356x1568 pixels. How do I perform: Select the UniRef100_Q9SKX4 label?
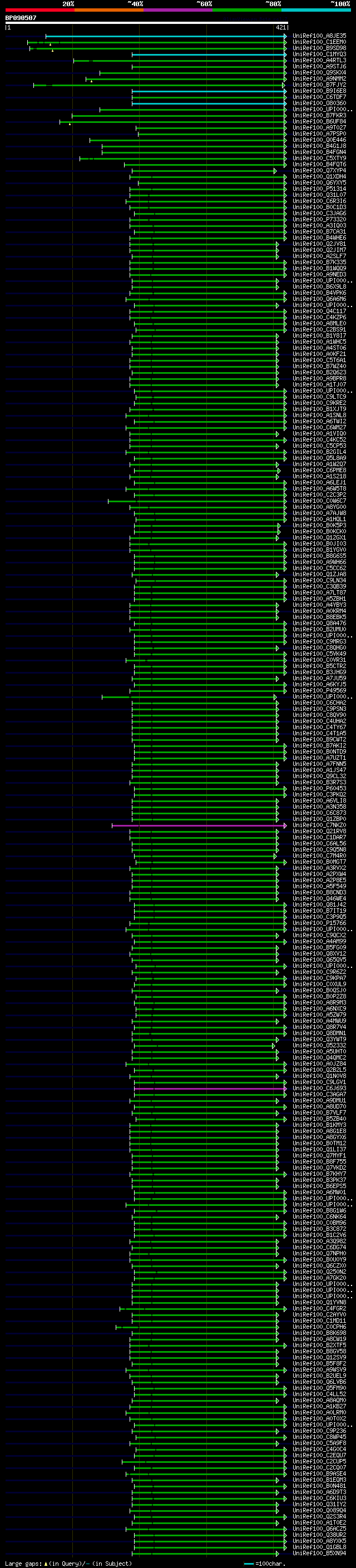coord(319,72)
